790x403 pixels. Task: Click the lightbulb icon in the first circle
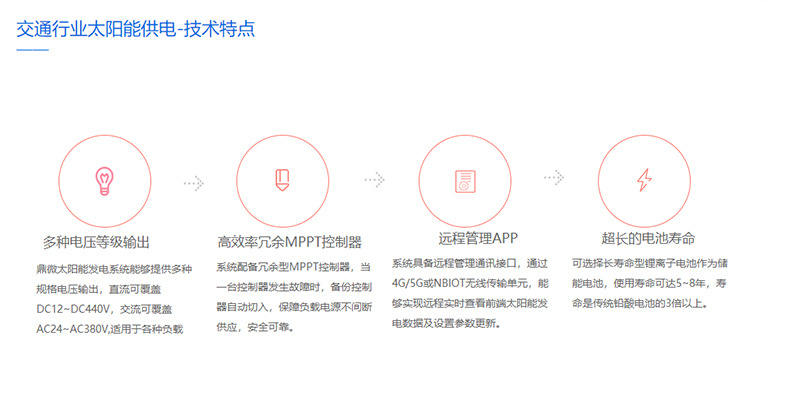pyautogui.click(x=102, y=181)
